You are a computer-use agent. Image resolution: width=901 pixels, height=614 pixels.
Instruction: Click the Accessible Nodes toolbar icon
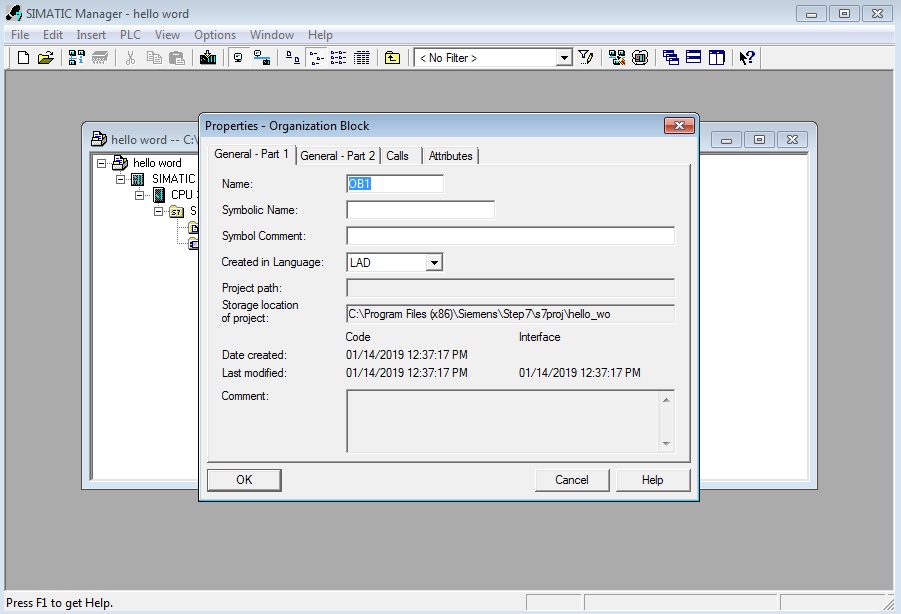point(77,58)
